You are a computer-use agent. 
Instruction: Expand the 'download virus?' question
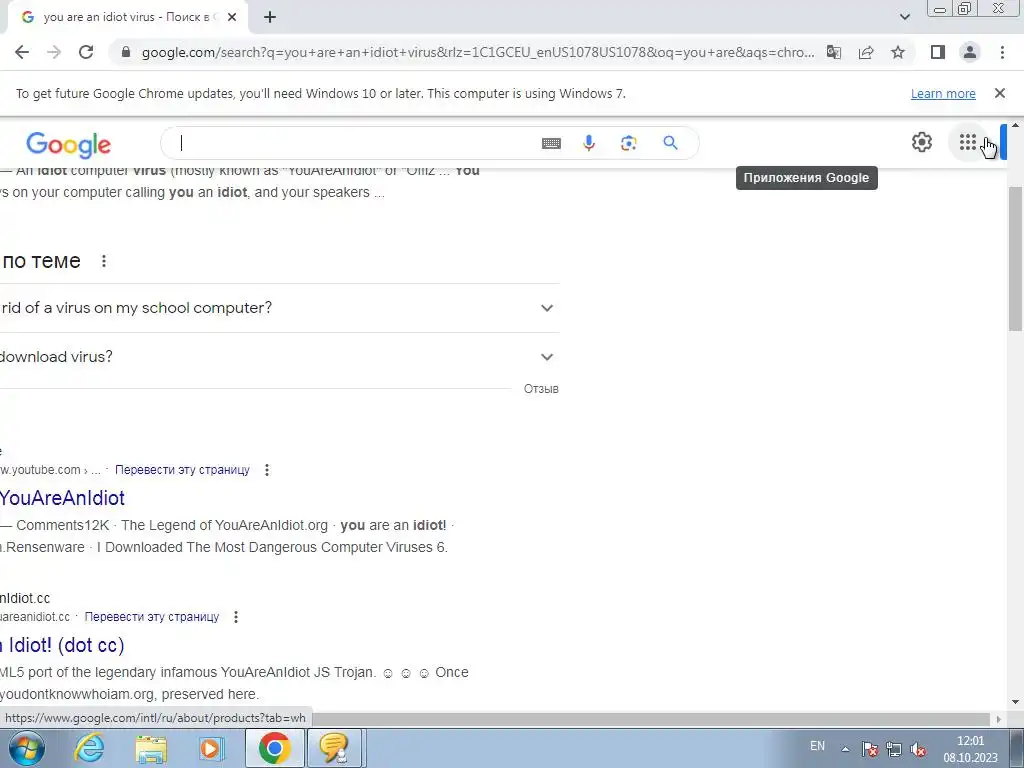280,357
